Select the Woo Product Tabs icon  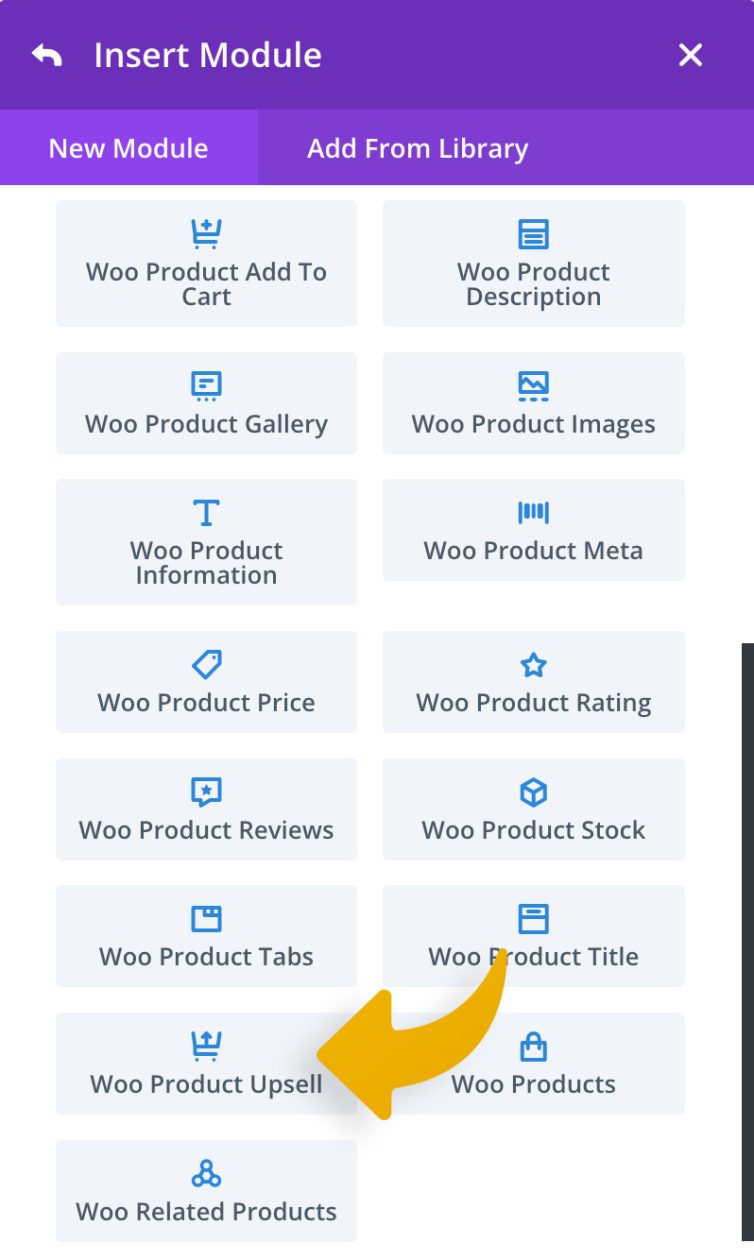(207, 918)
